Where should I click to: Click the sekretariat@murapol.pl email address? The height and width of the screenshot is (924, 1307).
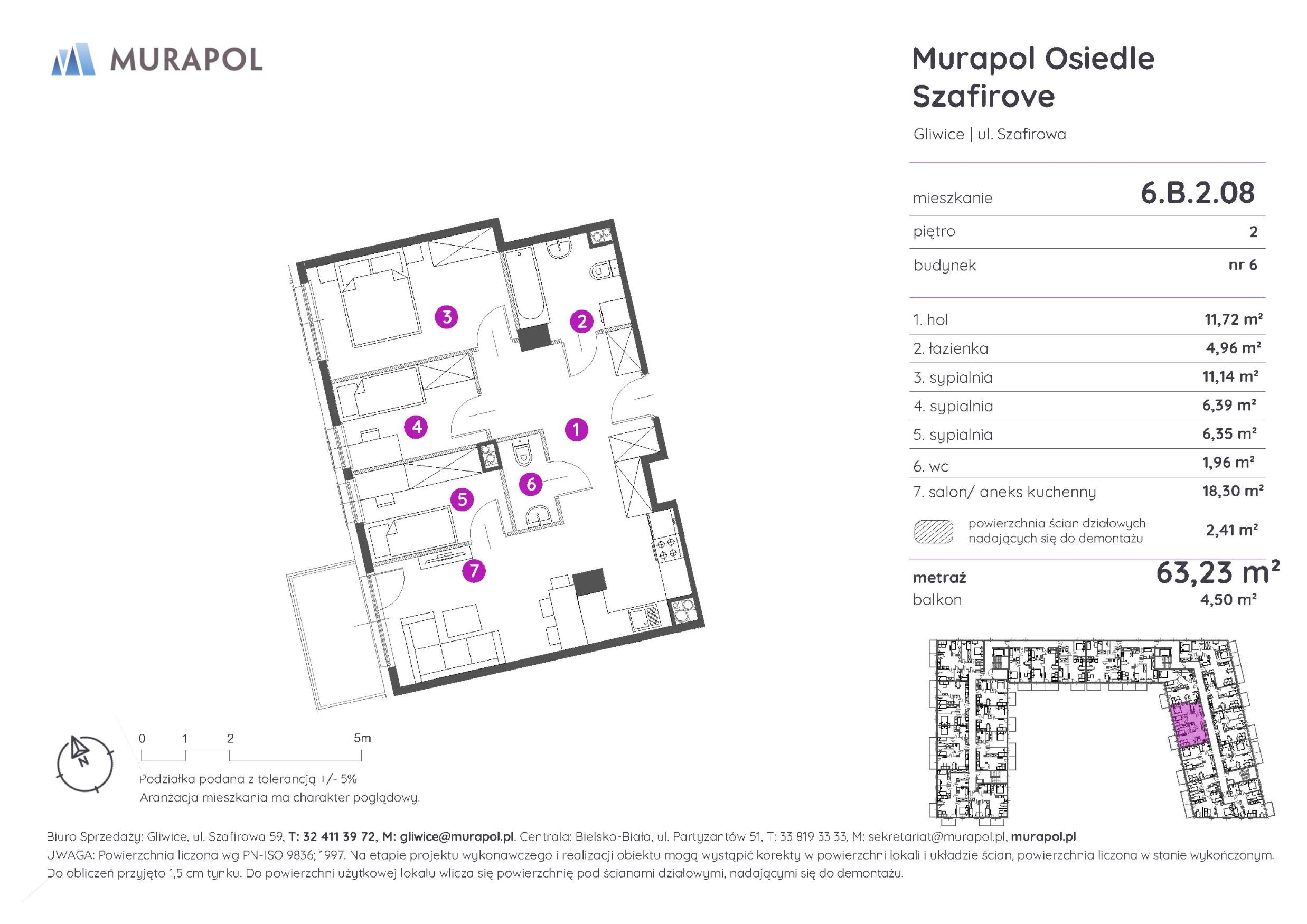pos(937,837)
